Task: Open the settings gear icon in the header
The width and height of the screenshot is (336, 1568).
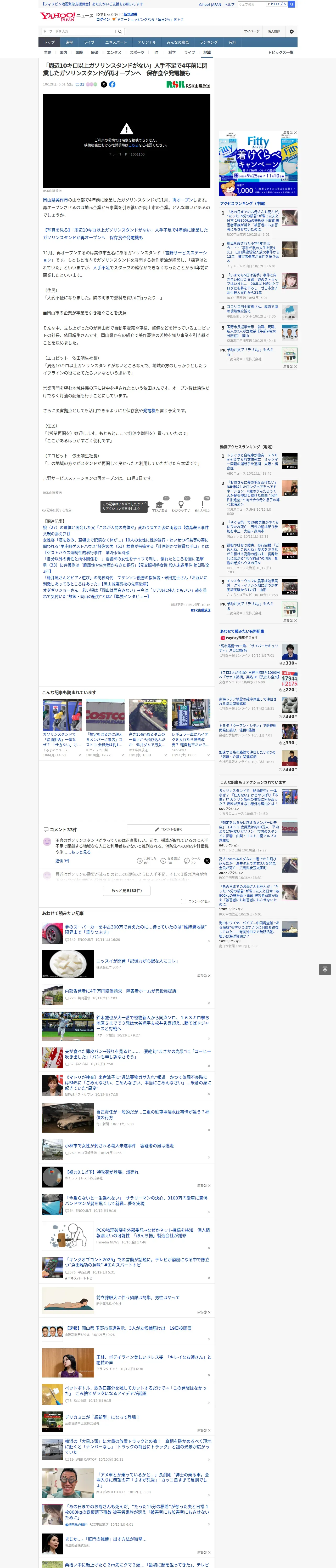Action: coord(292,32)
